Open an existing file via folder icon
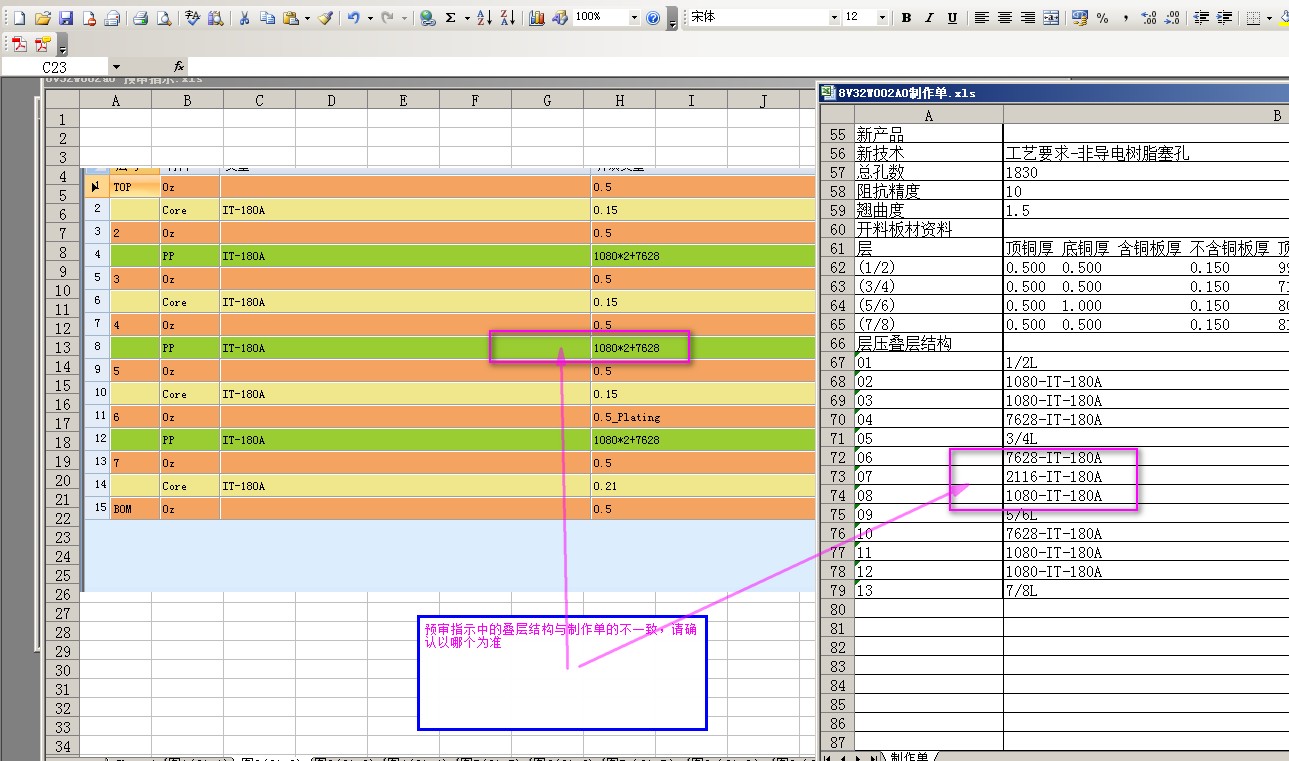This screenshot has width=1289, height=761. click(x=42, y=18)
